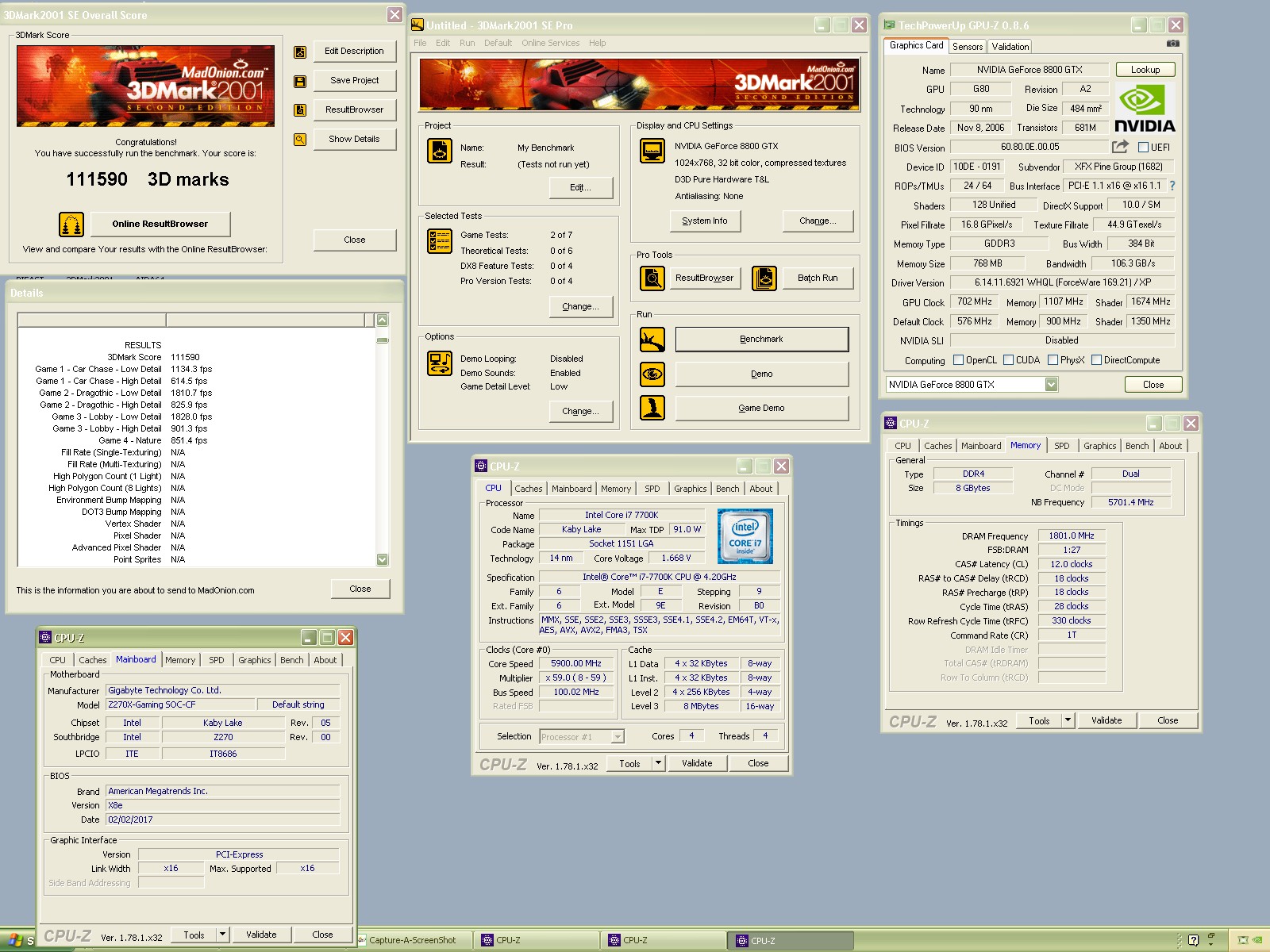Image resolution: width=1270 pixels, height=952 pixels.
Task: Click the Options demo looping icon
Action: tap(440, 363)
